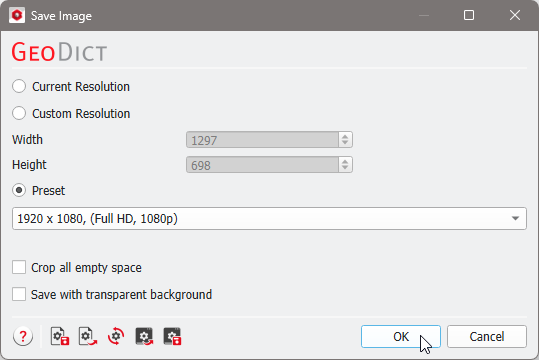
Task: Click the GeoDict icon in title bar
Action: point(17,15)
